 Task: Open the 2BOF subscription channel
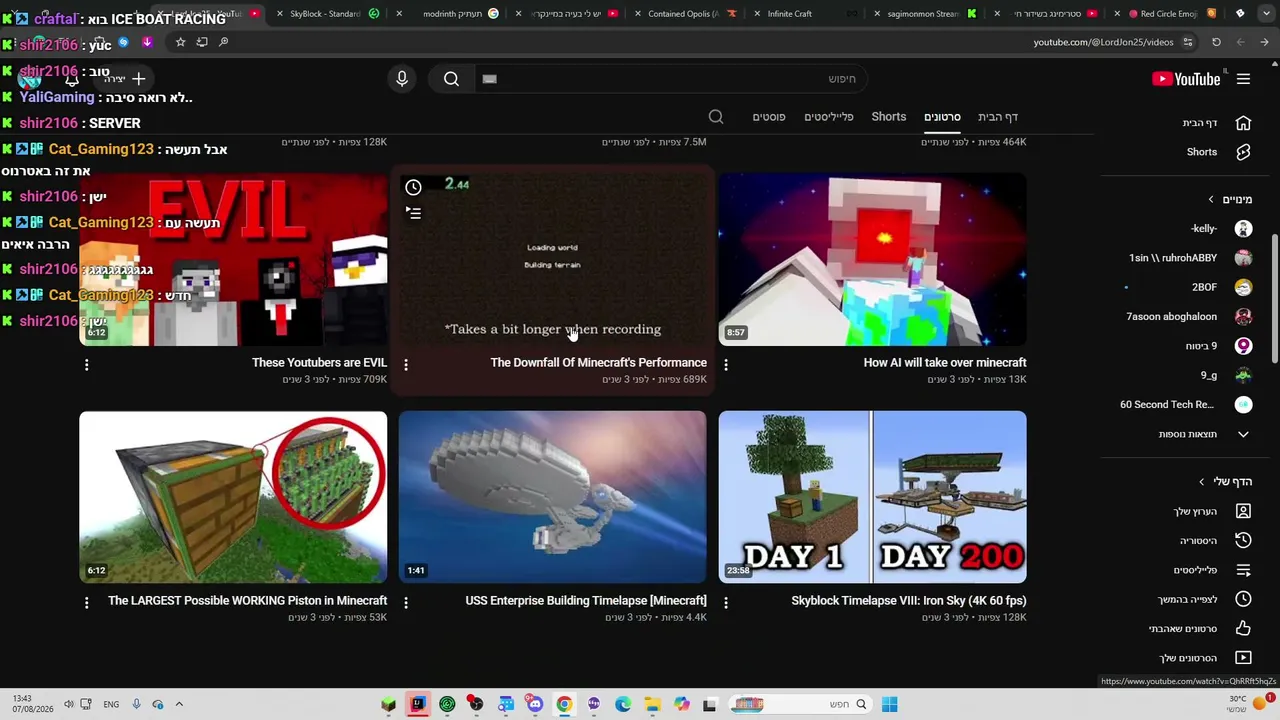click(1220, 287)
